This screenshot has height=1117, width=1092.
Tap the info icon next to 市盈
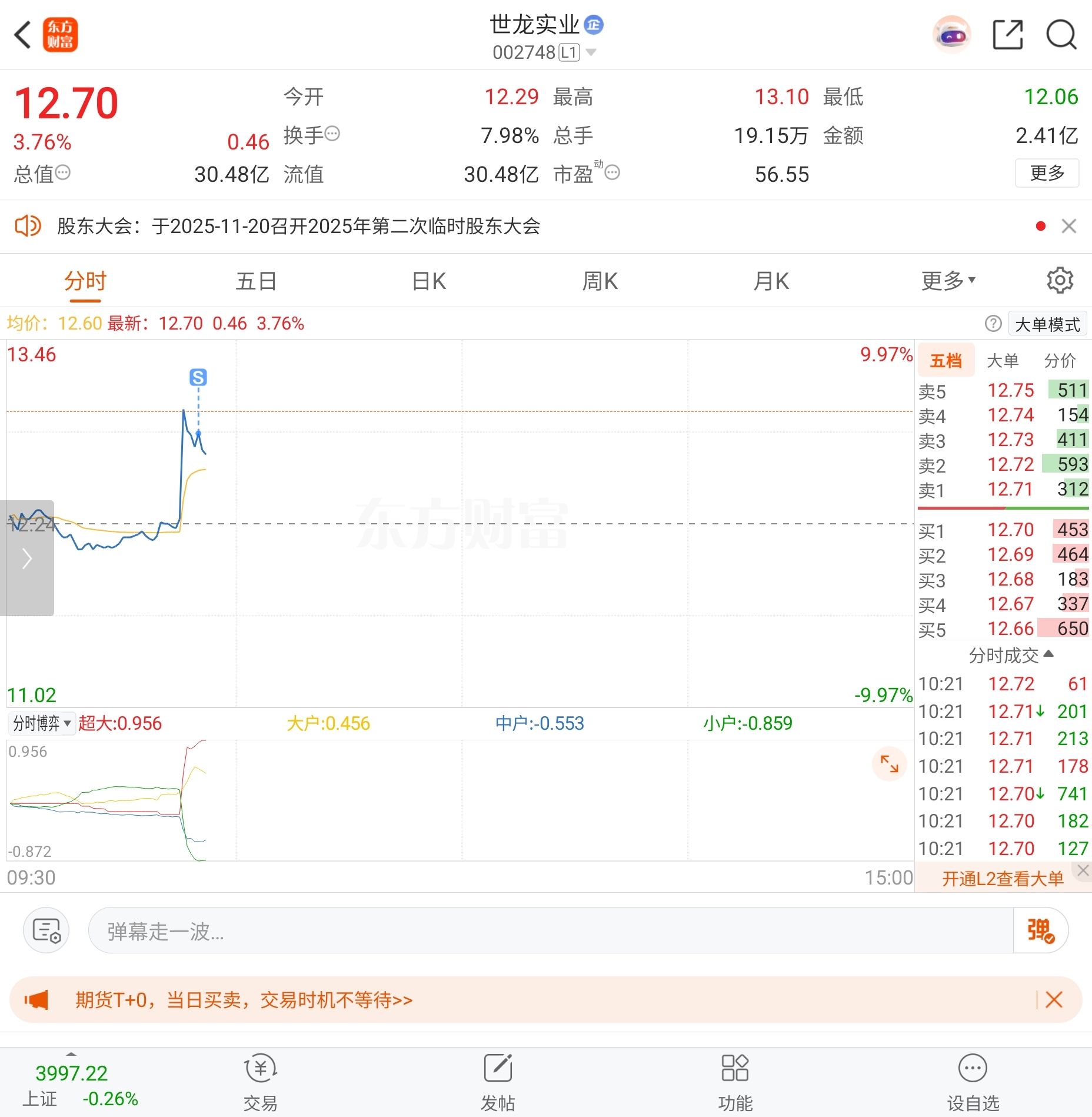[612, 172]
